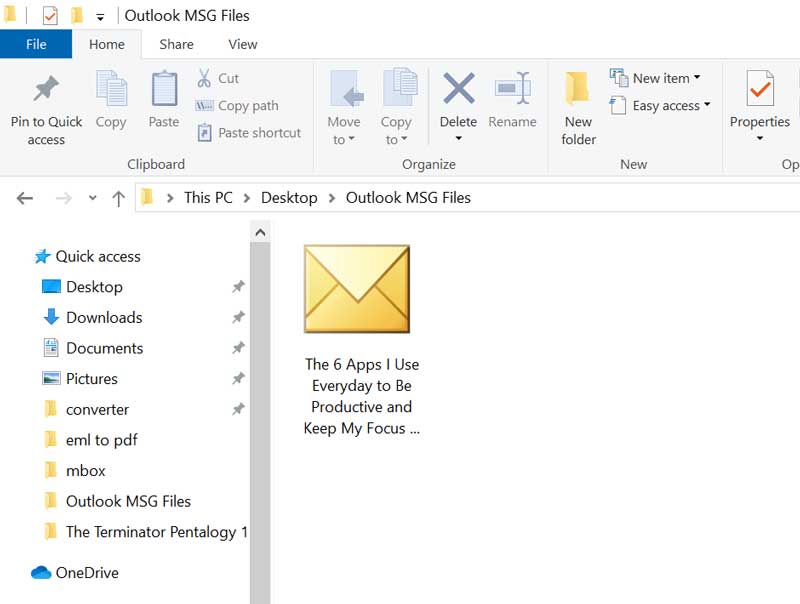Click pin icon next to Desktop

(x=238, y=287)
